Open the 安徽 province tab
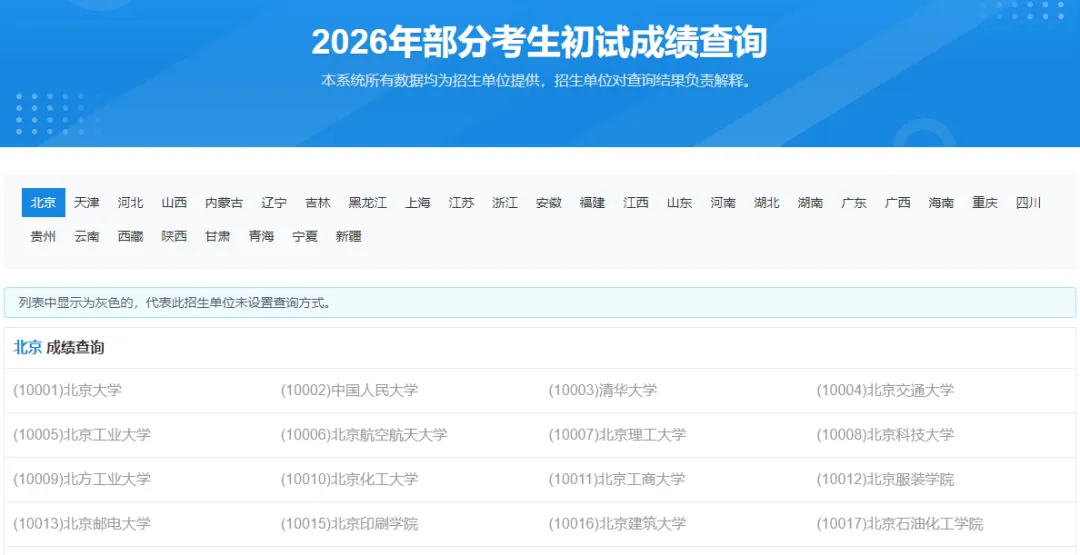The width and height of the screenshot is (1080, 555). click(x=549, y=202)
